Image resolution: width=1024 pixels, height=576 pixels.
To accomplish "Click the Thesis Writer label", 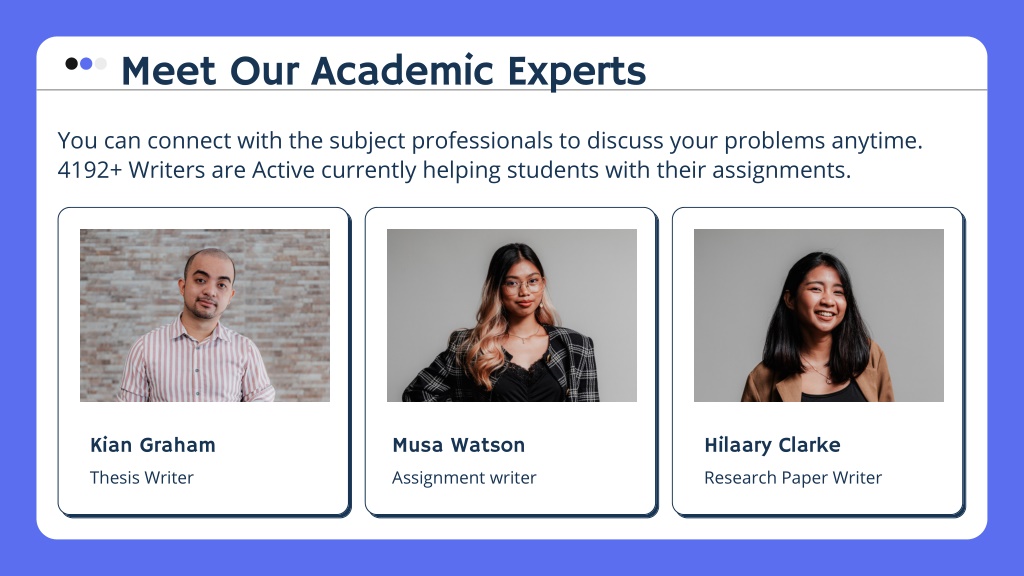I will click(x=142, y=477).
